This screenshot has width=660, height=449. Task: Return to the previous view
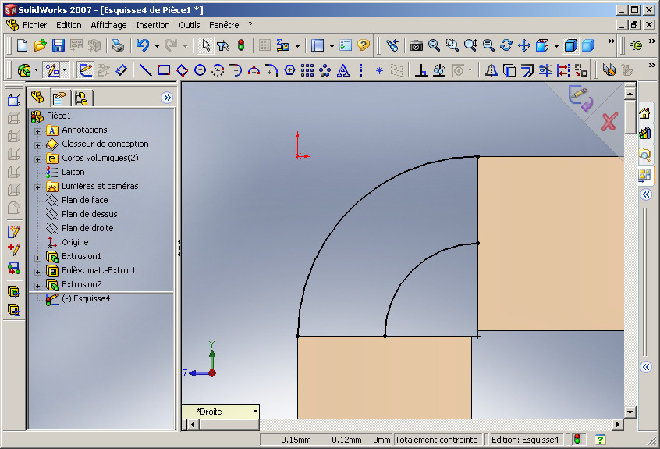pos(393,45)
